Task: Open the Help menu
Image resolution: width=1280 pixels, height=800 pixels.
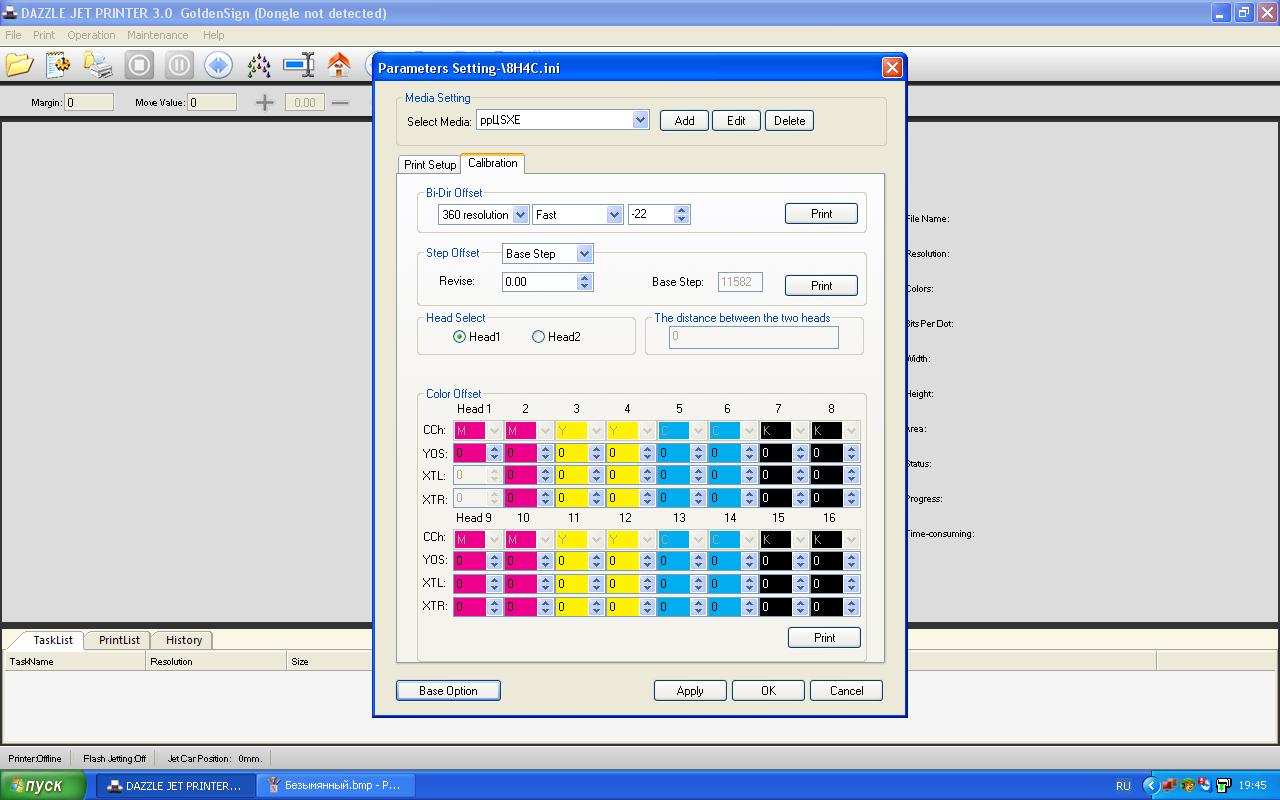Action: pyautogui.click(x=213, y=35)
